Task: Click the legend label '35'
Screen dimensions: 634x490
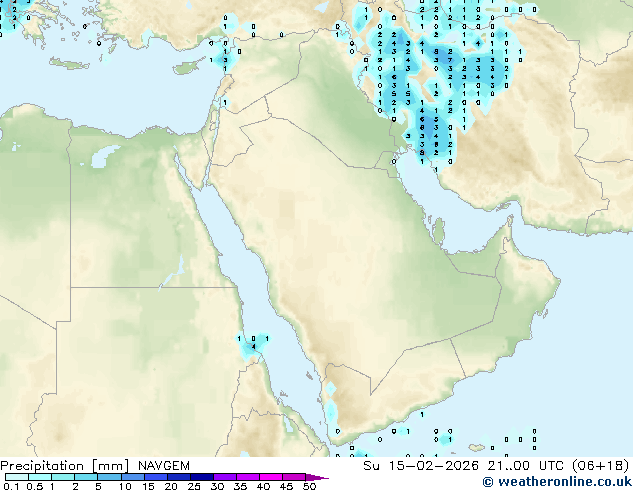Action: [241, 486]
